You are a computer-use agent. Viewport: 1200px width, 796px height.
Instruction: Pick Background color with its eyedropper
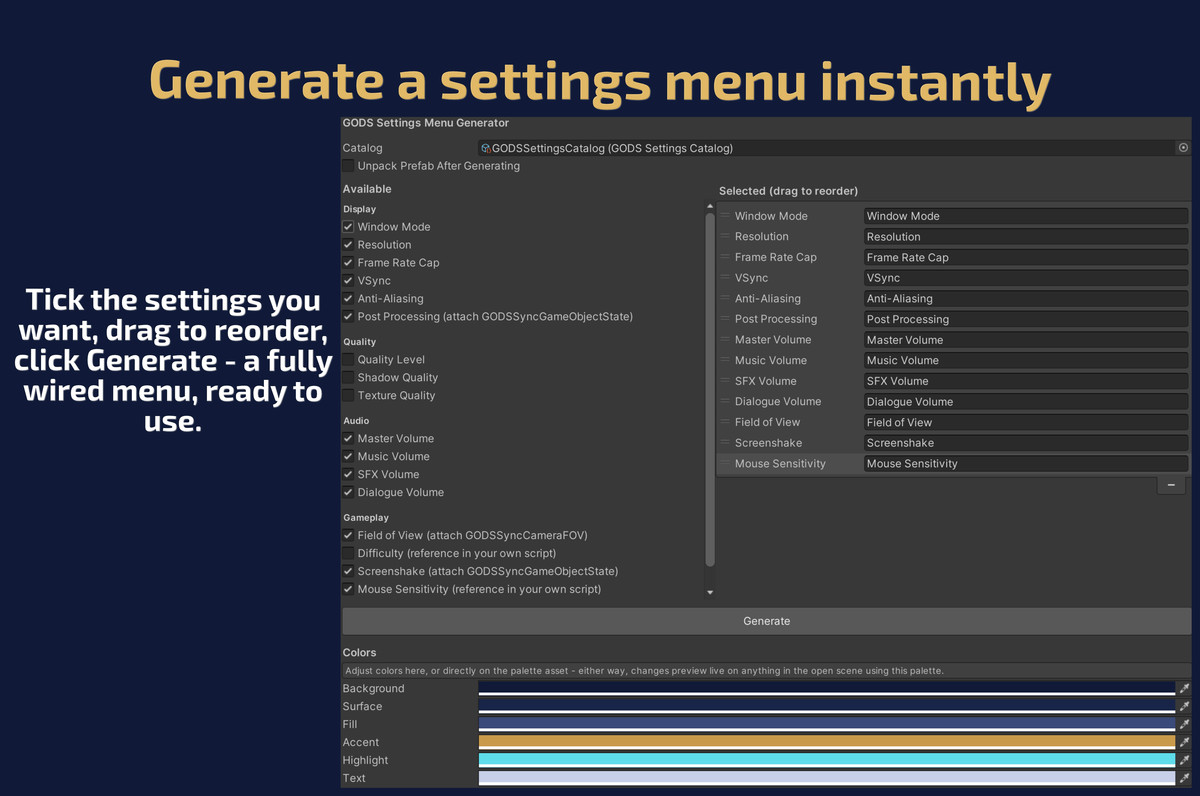1184,689
